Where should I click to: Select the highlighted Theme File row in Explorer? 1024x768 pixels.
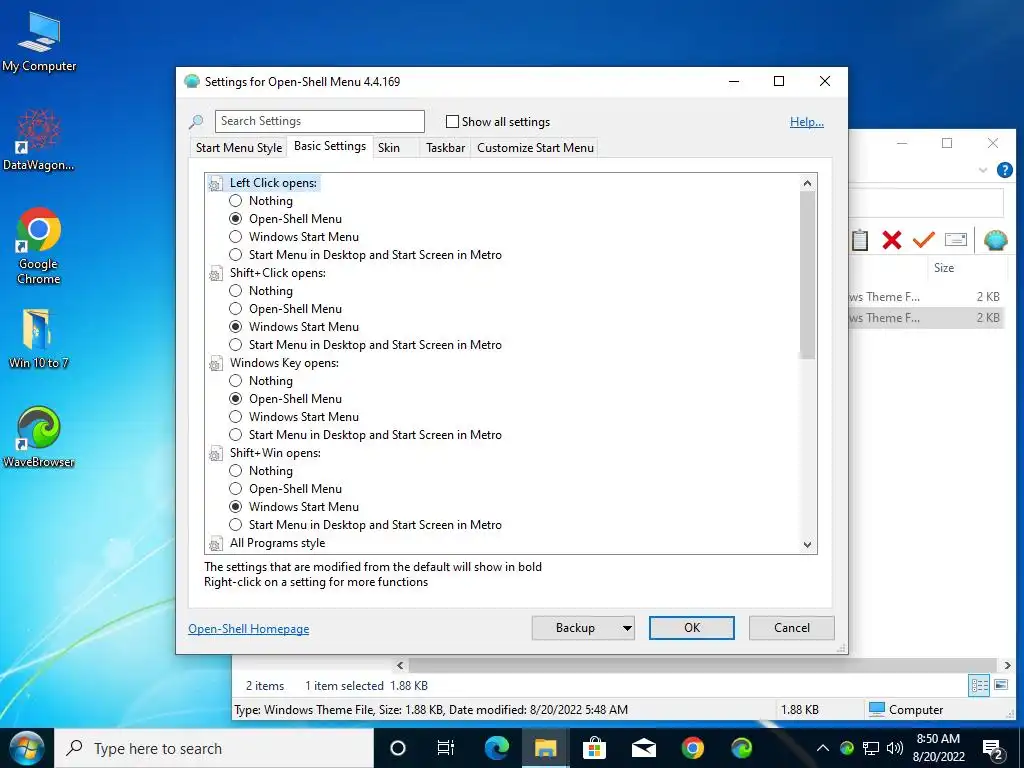926,318
